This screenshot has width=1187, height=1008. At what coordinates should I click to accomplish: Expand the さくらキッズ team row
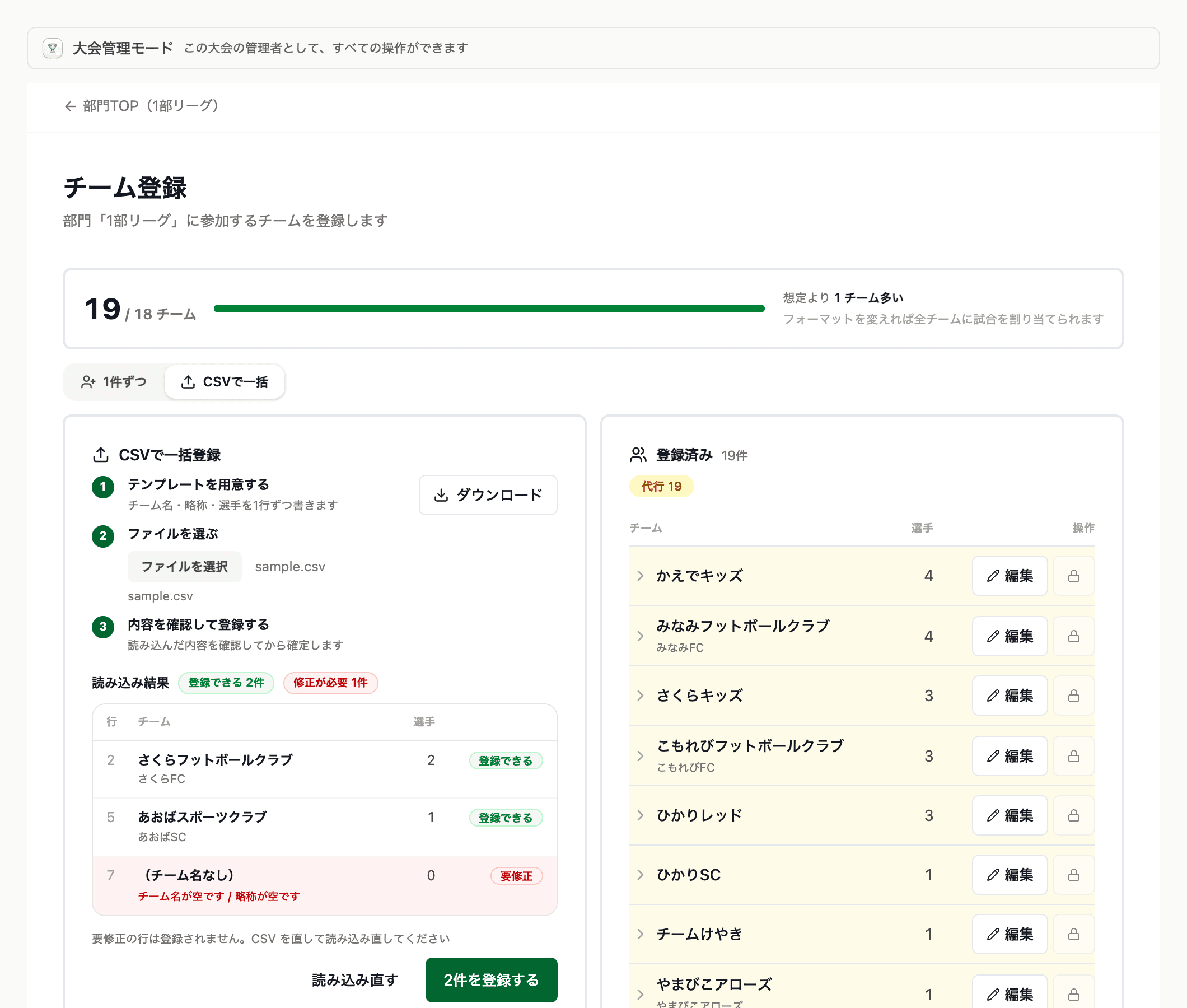tap(641, 696)
